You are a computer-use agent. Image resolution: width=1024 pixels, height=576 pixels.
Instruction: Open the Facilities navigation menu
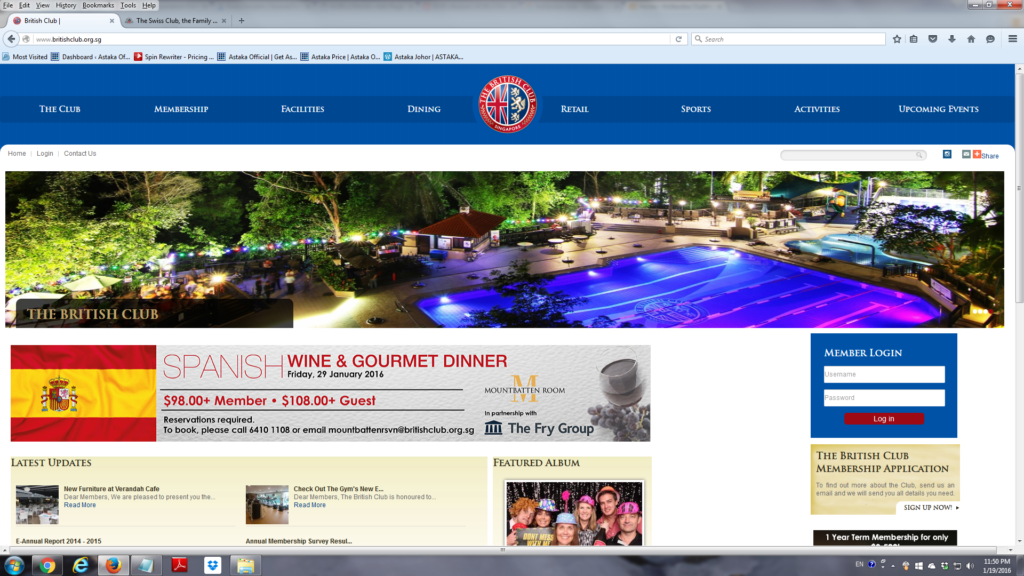coord(302,109)
